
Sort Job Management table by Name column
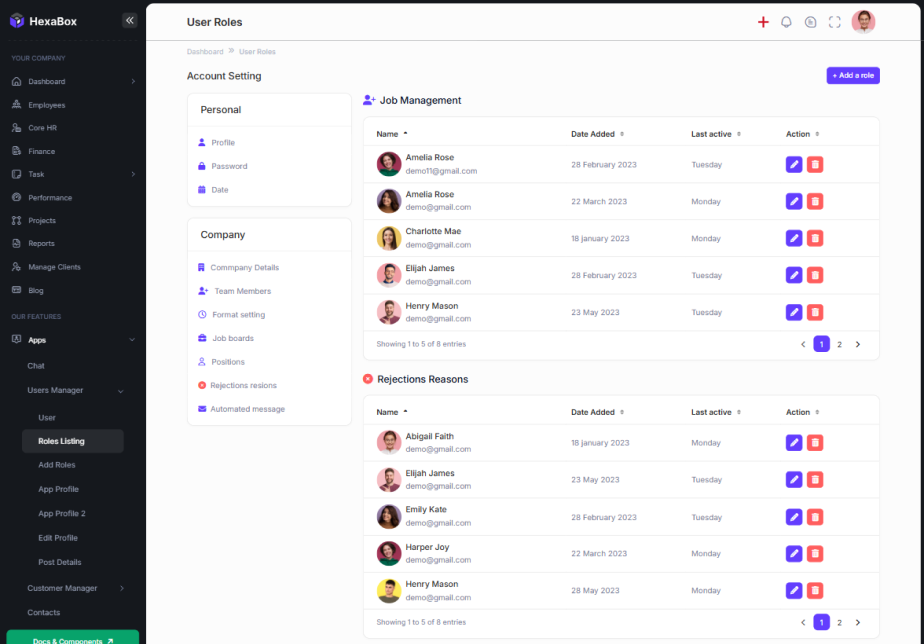coord(392,134)
